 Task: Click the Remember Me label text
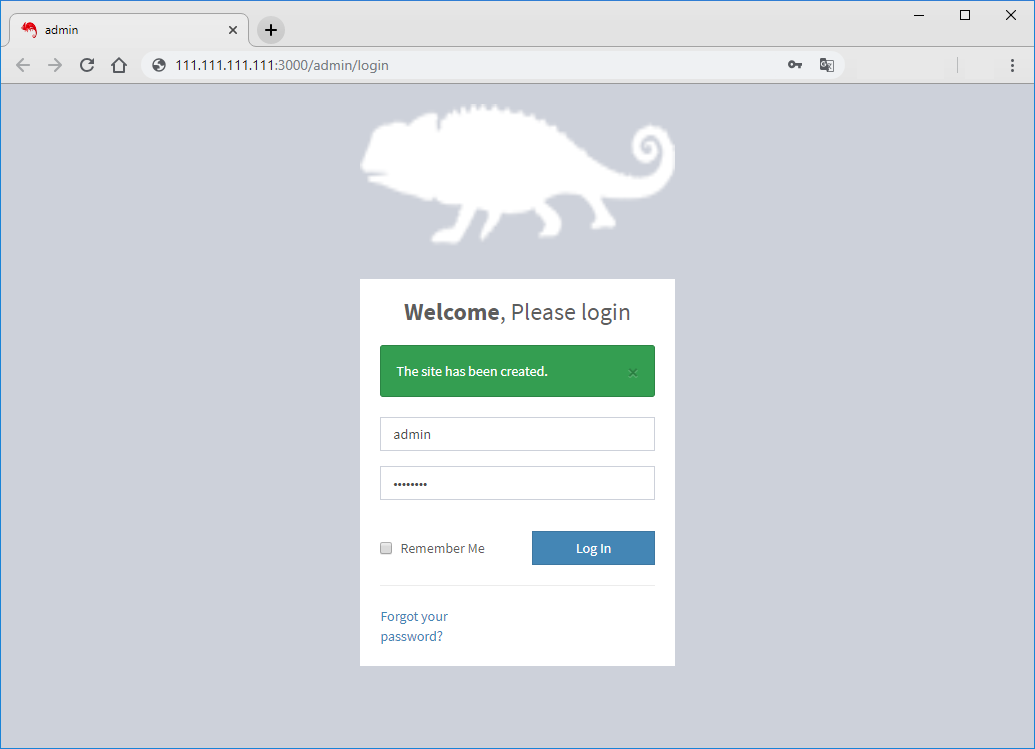click(442, 548)
